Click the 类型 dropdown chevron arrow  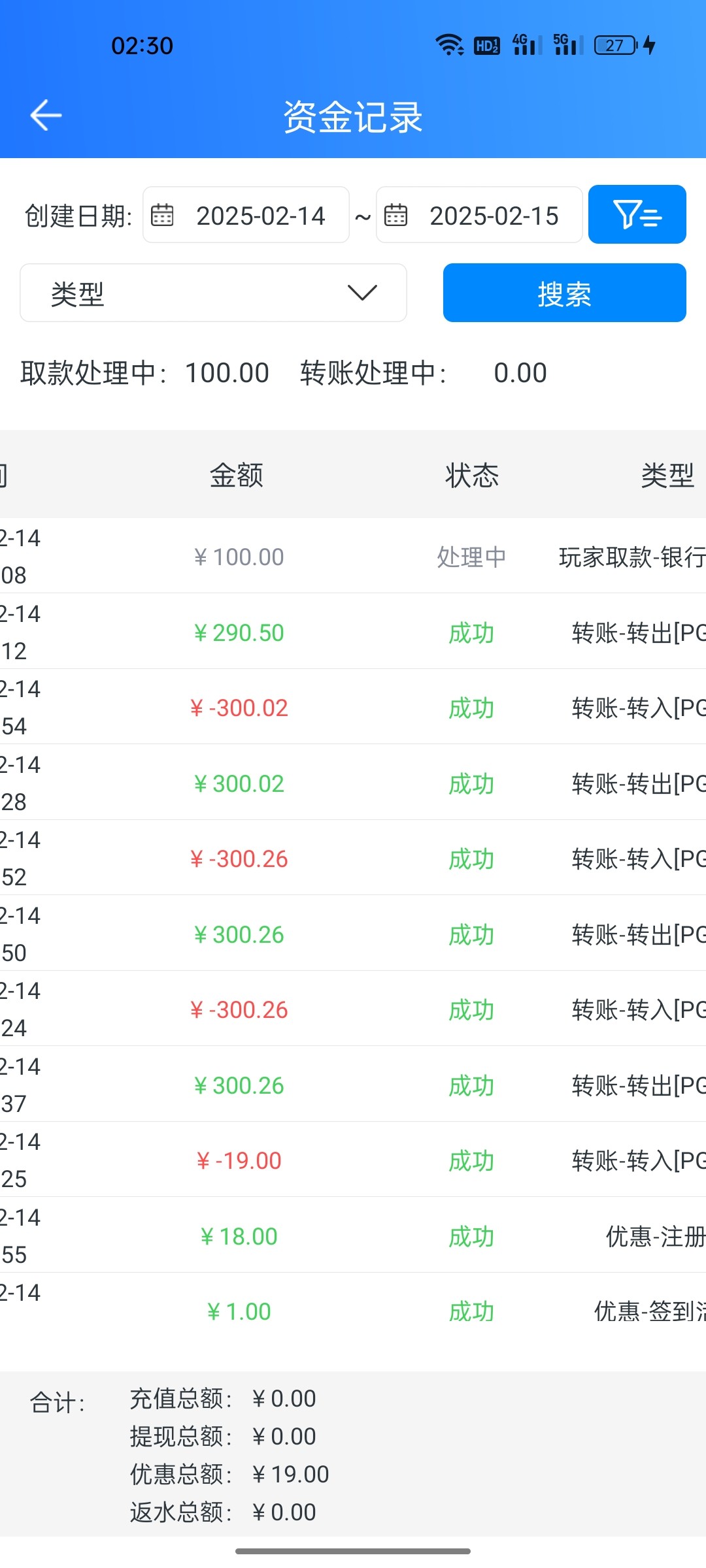[362, 293]
